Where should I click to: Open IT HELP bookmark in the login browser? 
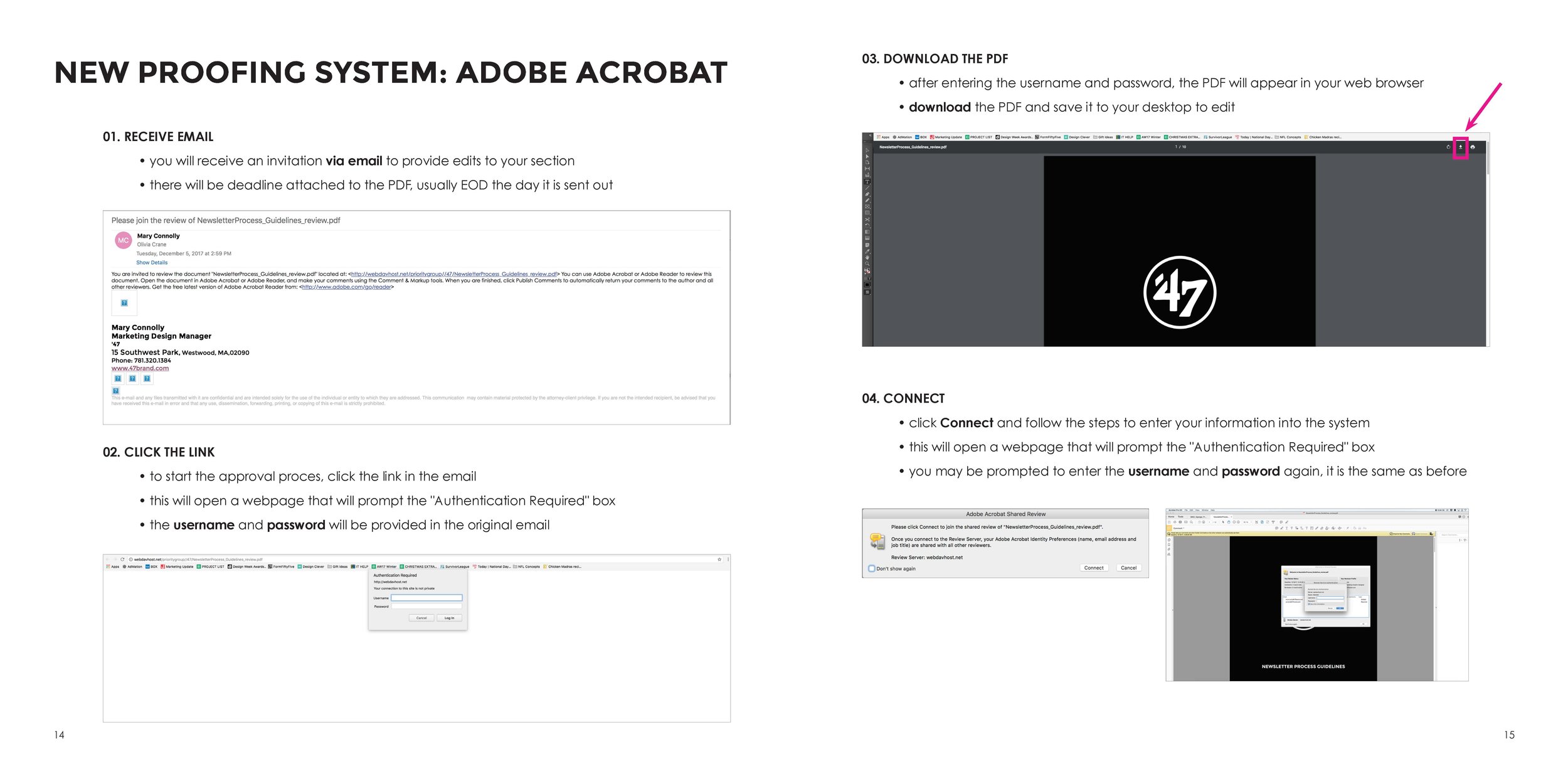[x=359, y=566]
